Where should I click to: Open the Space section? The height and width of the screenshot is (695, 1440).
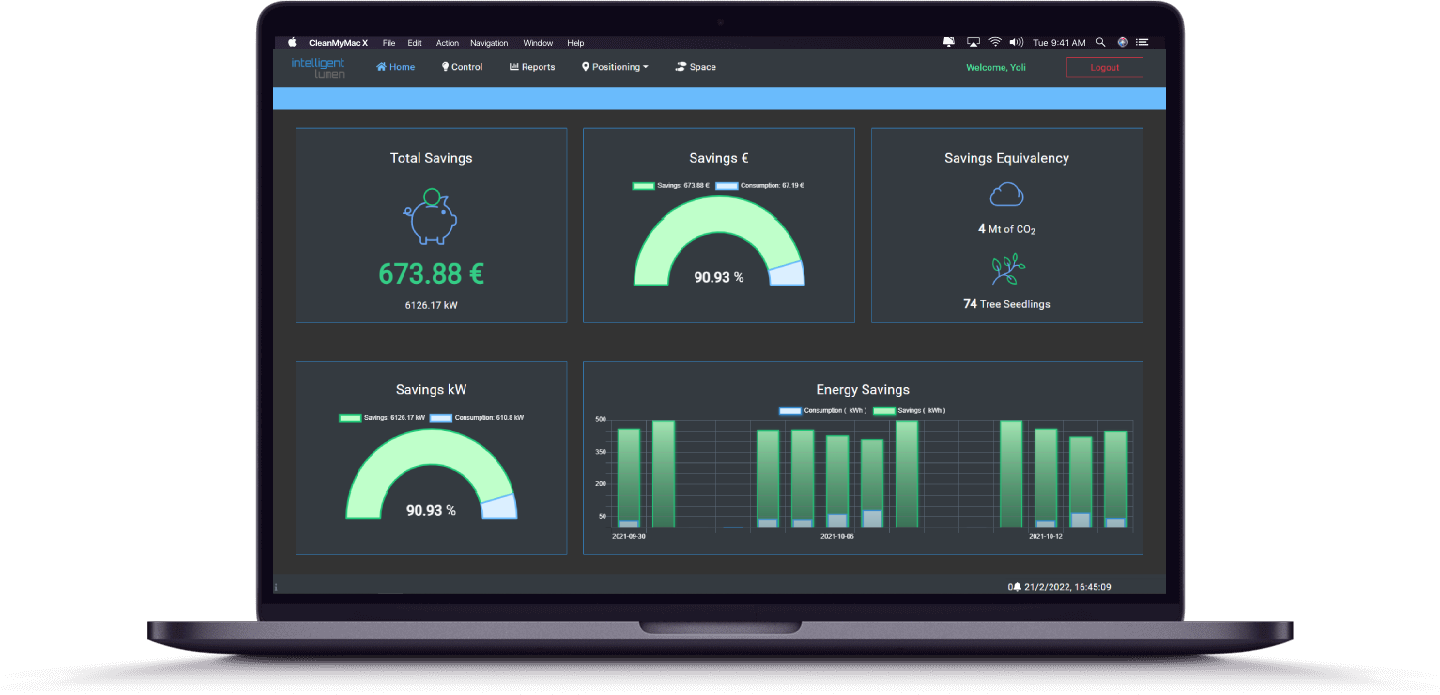696,67
